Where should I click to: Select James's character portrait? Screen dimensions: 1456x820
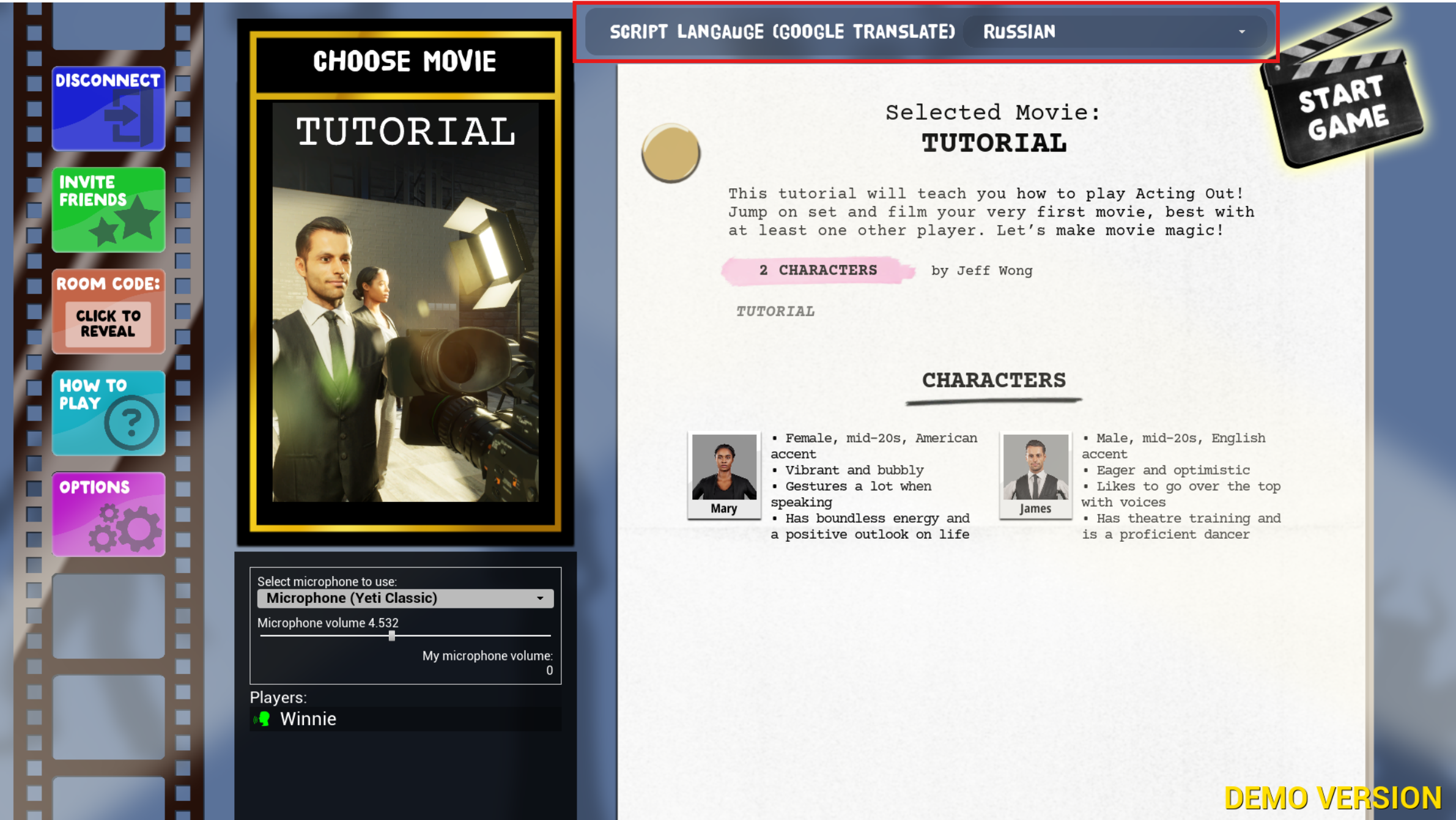(1035, 475)
